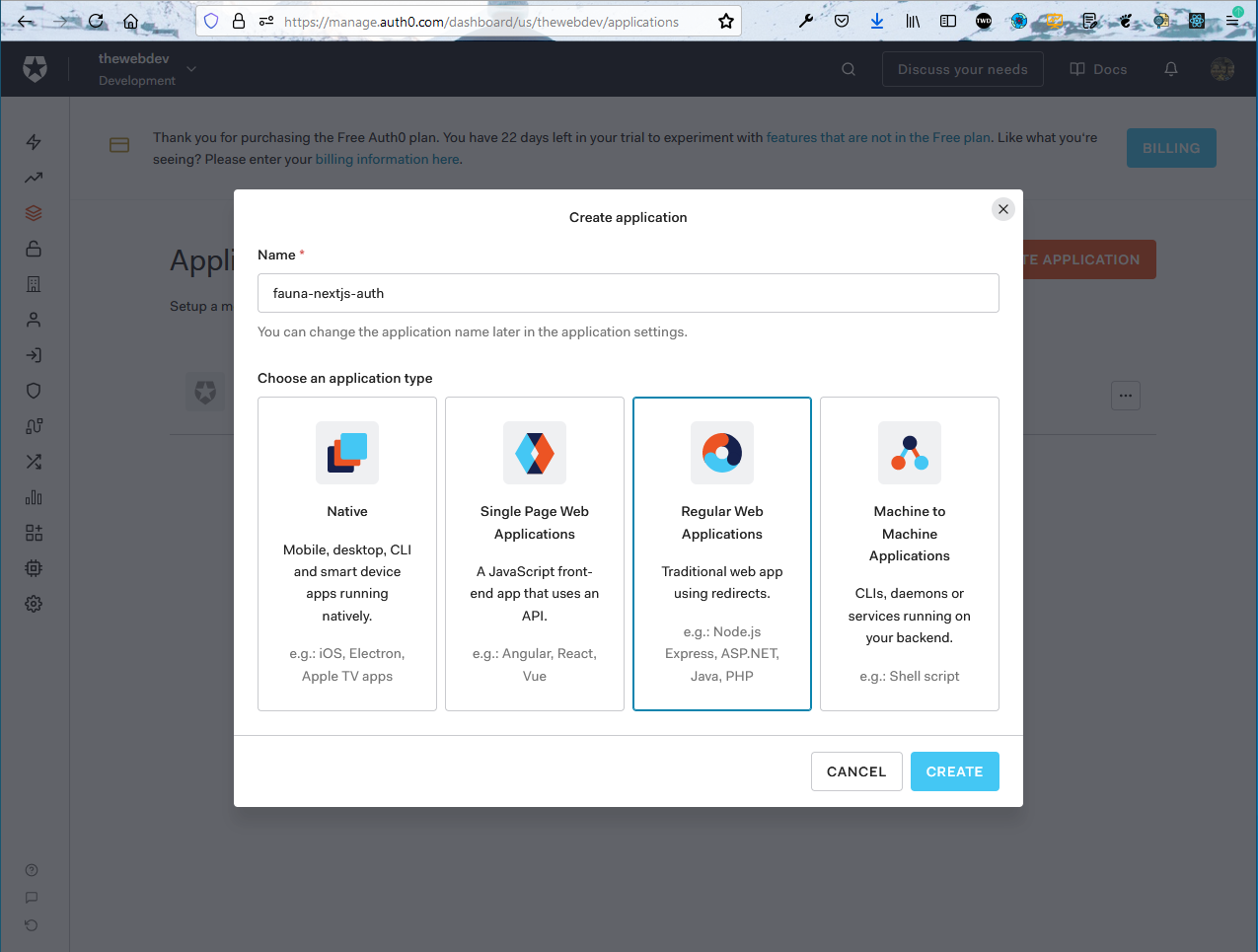Viewport: 1258px width, 952px height.
Task: Open the tracking protection shield icon
Action: click(211, 21)
